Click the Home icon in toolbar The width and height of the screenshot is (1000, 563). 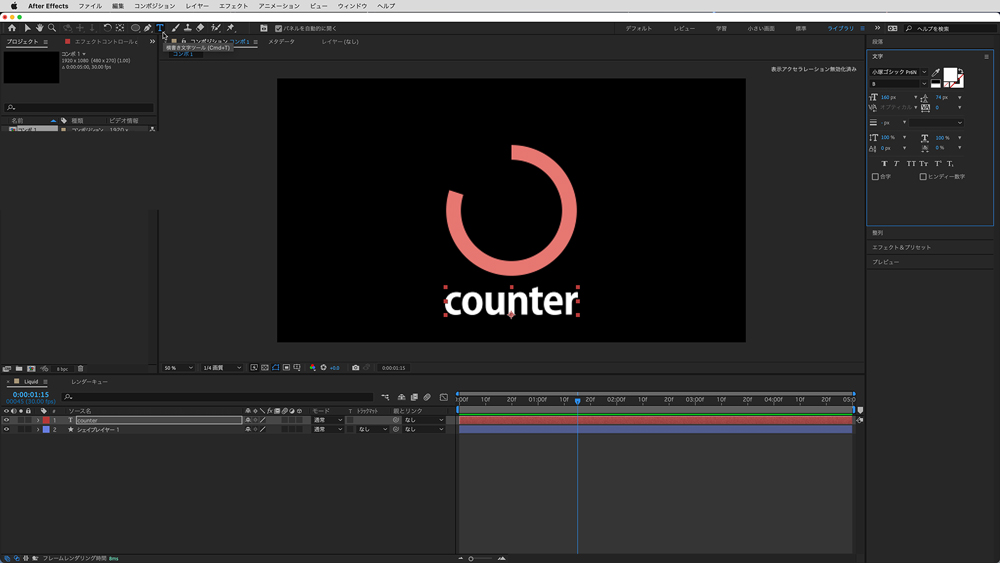pyautogui.click(x=12, y=28)
